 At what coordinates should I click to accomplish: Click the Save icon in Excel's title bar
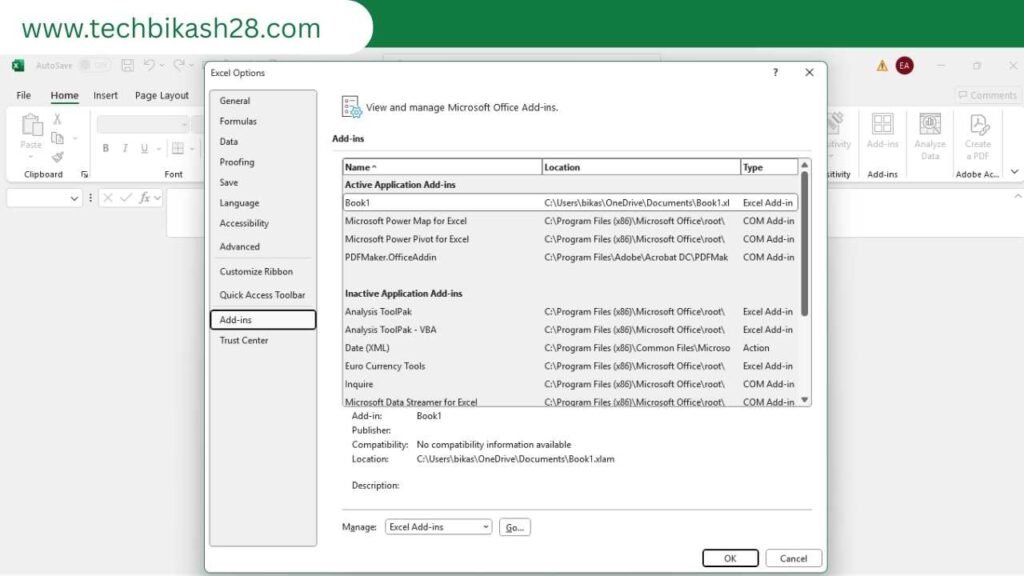coord(127,65)
